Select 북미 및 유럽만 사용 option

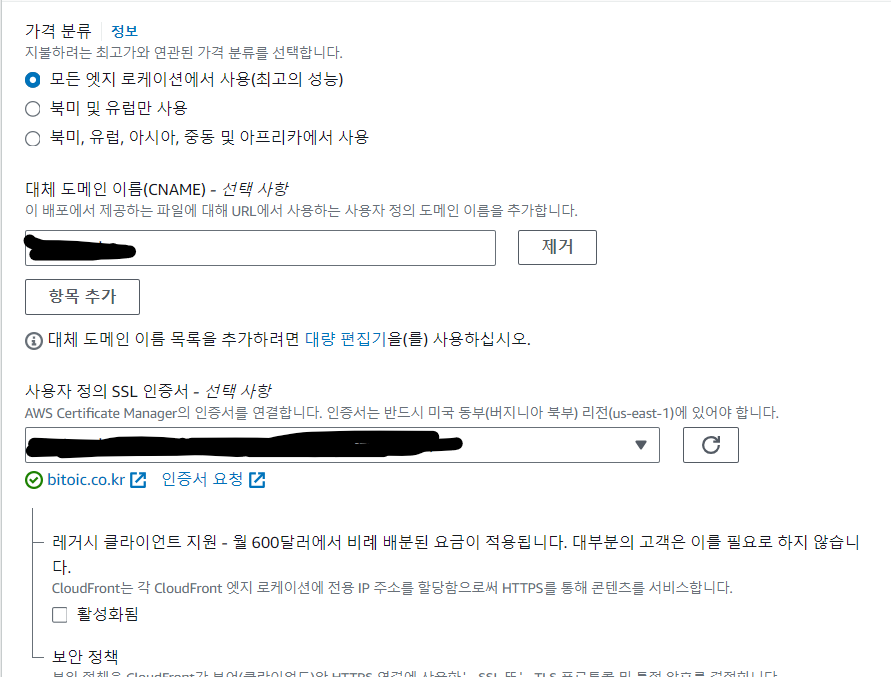pos(33,109)
